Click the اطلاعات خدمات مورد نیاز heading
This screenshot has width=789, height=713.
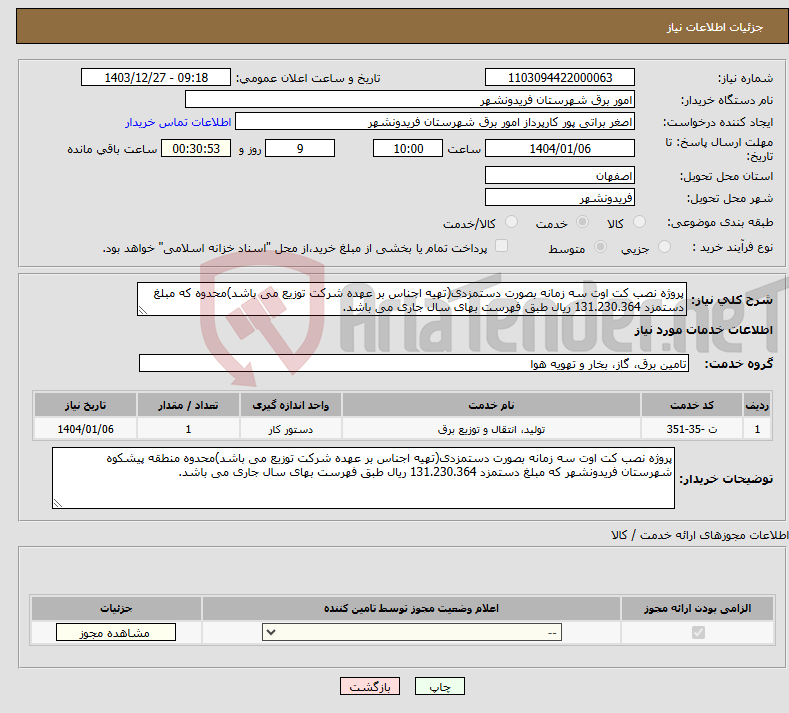[703, 330]
